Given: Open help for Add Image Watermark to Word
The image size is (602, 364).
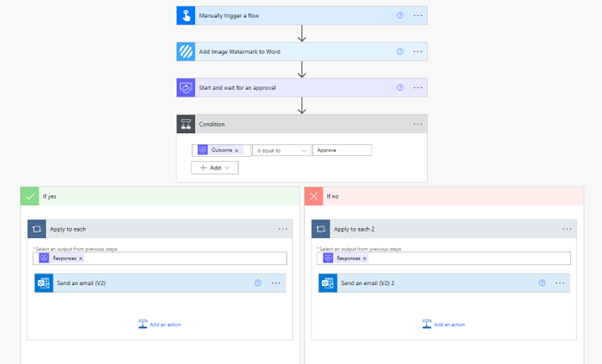Looking at the screenshot, I should tap(400, 51).
